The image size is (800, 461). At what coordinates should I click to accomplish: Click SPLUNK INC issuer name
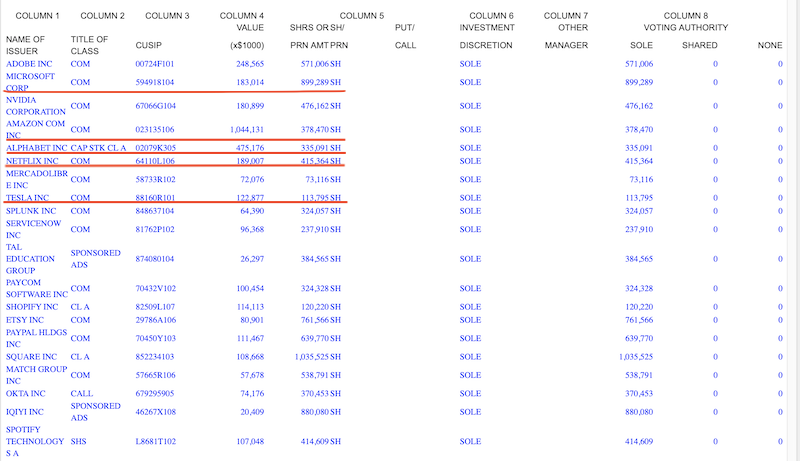pyautogui.click(x=31, y=211)
